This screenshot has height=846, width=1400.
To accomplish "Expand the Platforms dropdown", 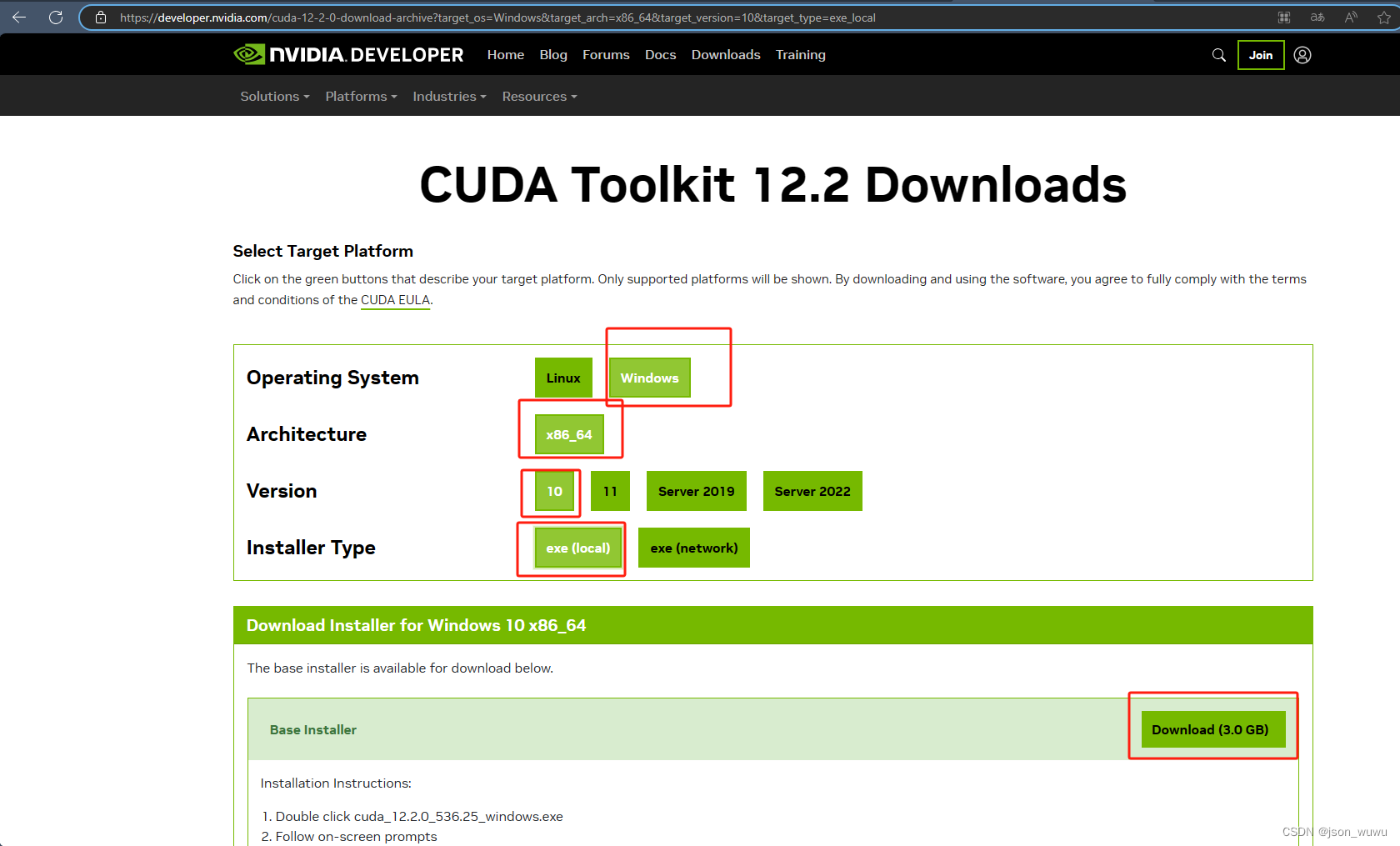I will pyautogui.click(x=361, y=97).
